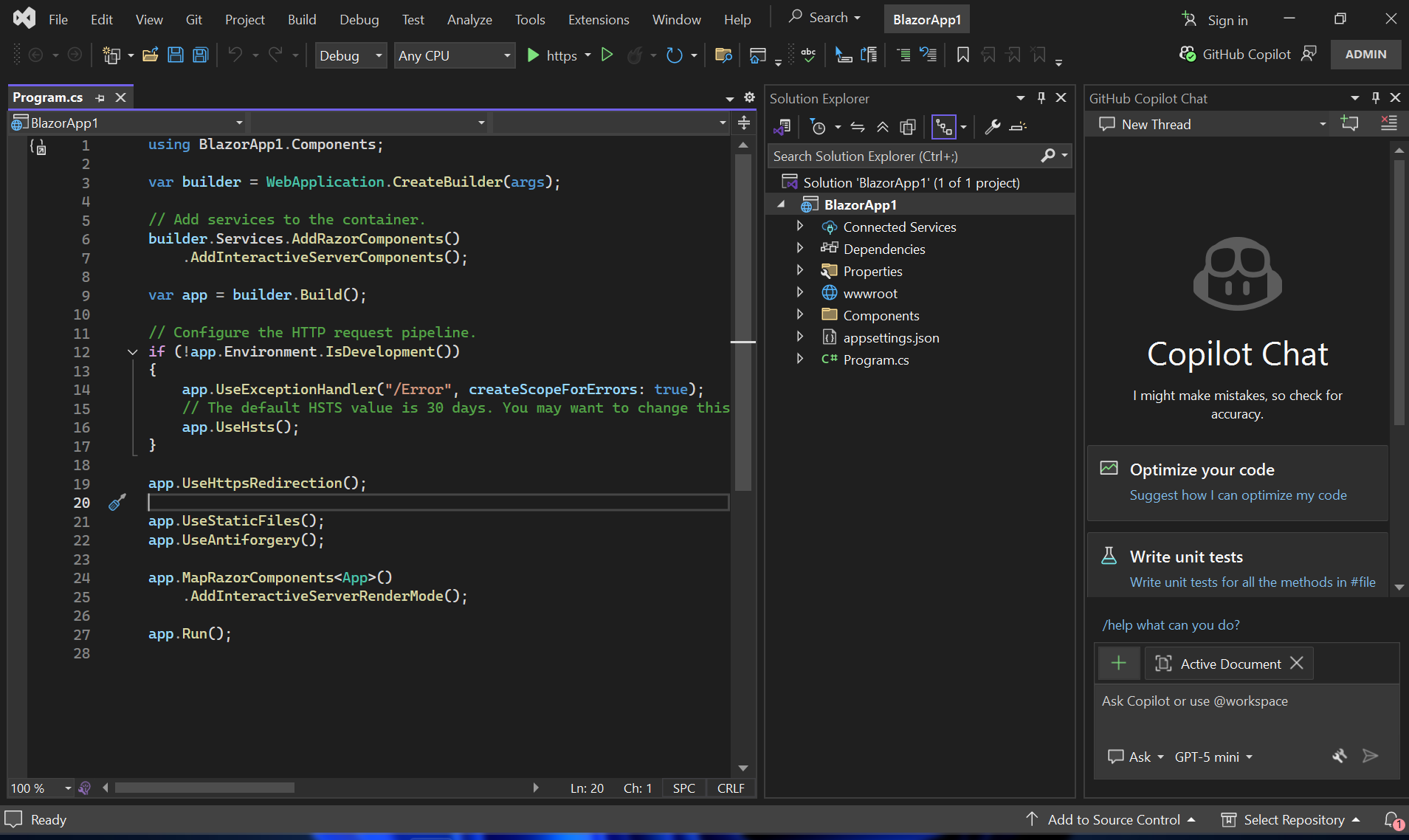
Task: Toggle pin on the Program.cs tab
Action: coord(100,97)
